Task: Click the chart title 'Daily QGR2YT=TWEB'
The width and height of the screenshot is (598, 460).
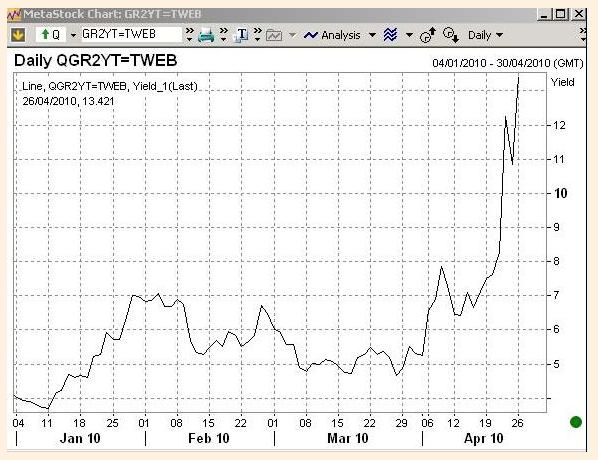Action: [95, 61]
